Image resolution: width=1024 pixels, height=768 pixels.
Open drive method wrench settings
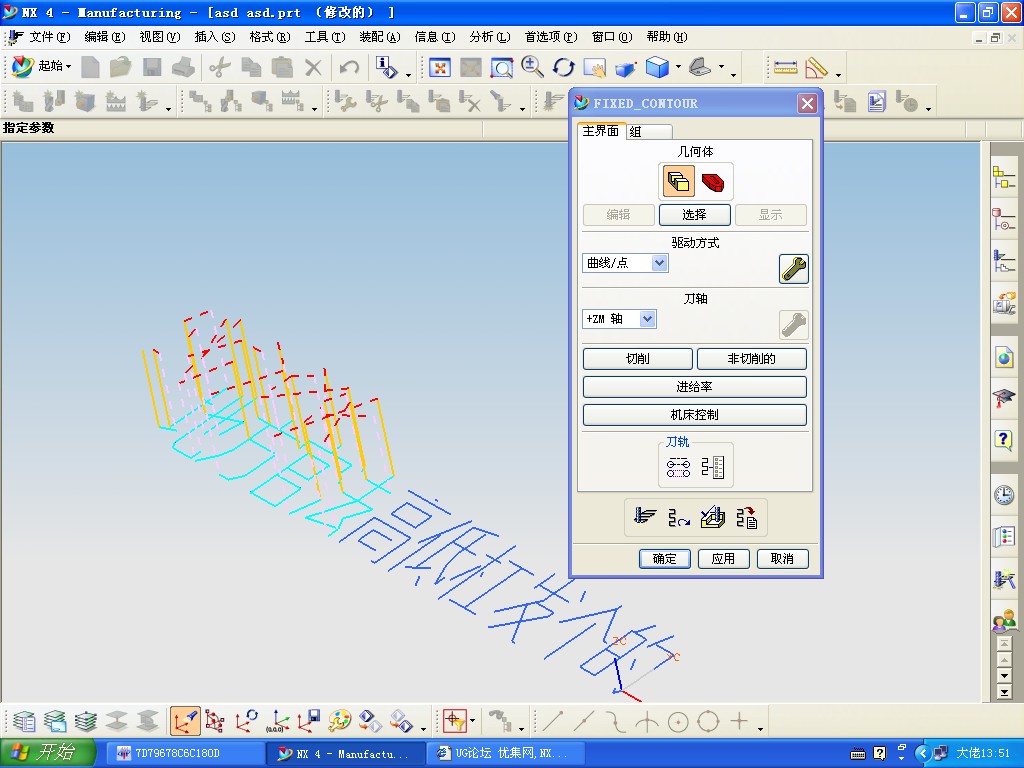click(x=793, y=269)
